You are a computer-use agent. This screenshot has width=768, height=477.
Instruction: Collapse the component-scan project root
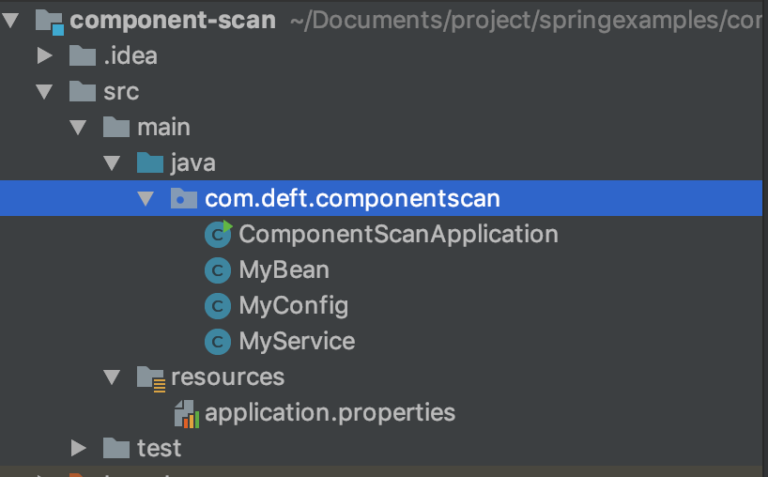(x=11, y=21)
